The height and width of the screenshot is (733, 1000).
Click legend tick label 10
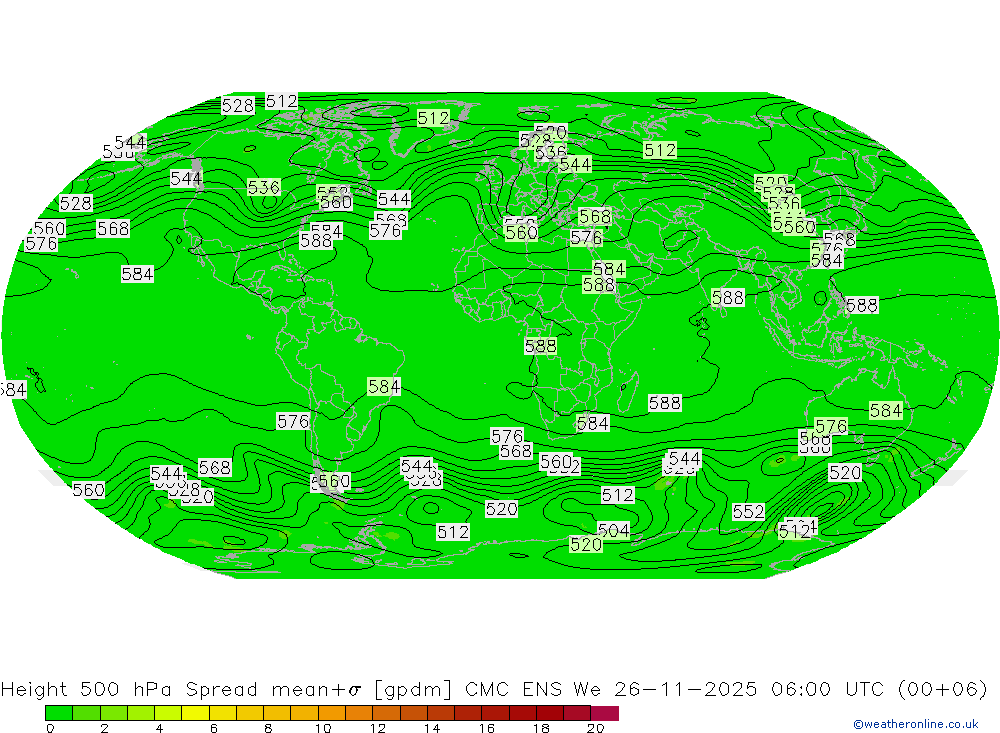pos(323,728)
